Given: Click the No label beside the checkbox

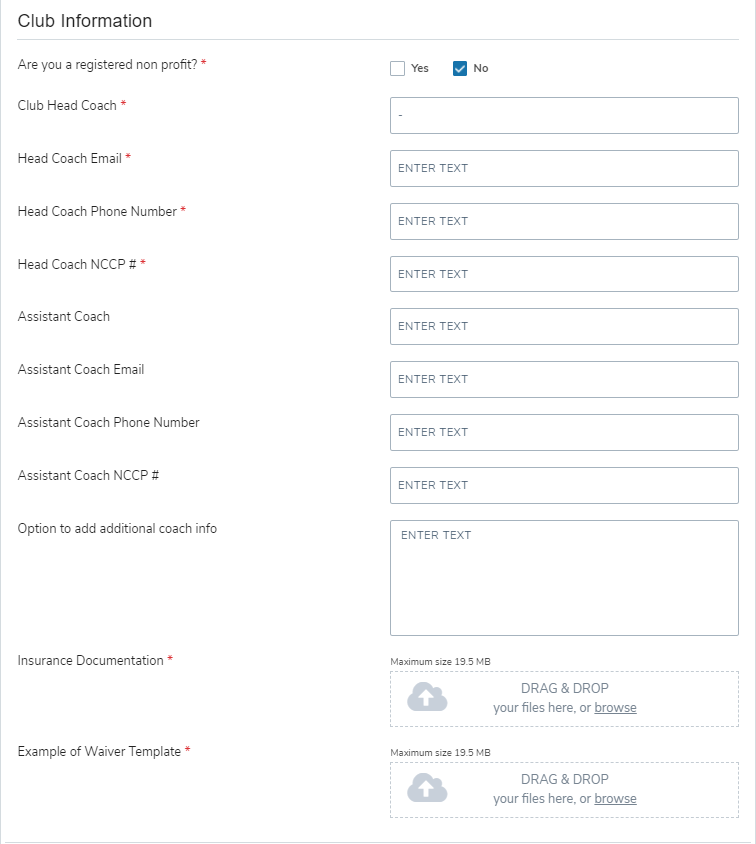Looking at the screenshot, I should (x=481, y=69).
